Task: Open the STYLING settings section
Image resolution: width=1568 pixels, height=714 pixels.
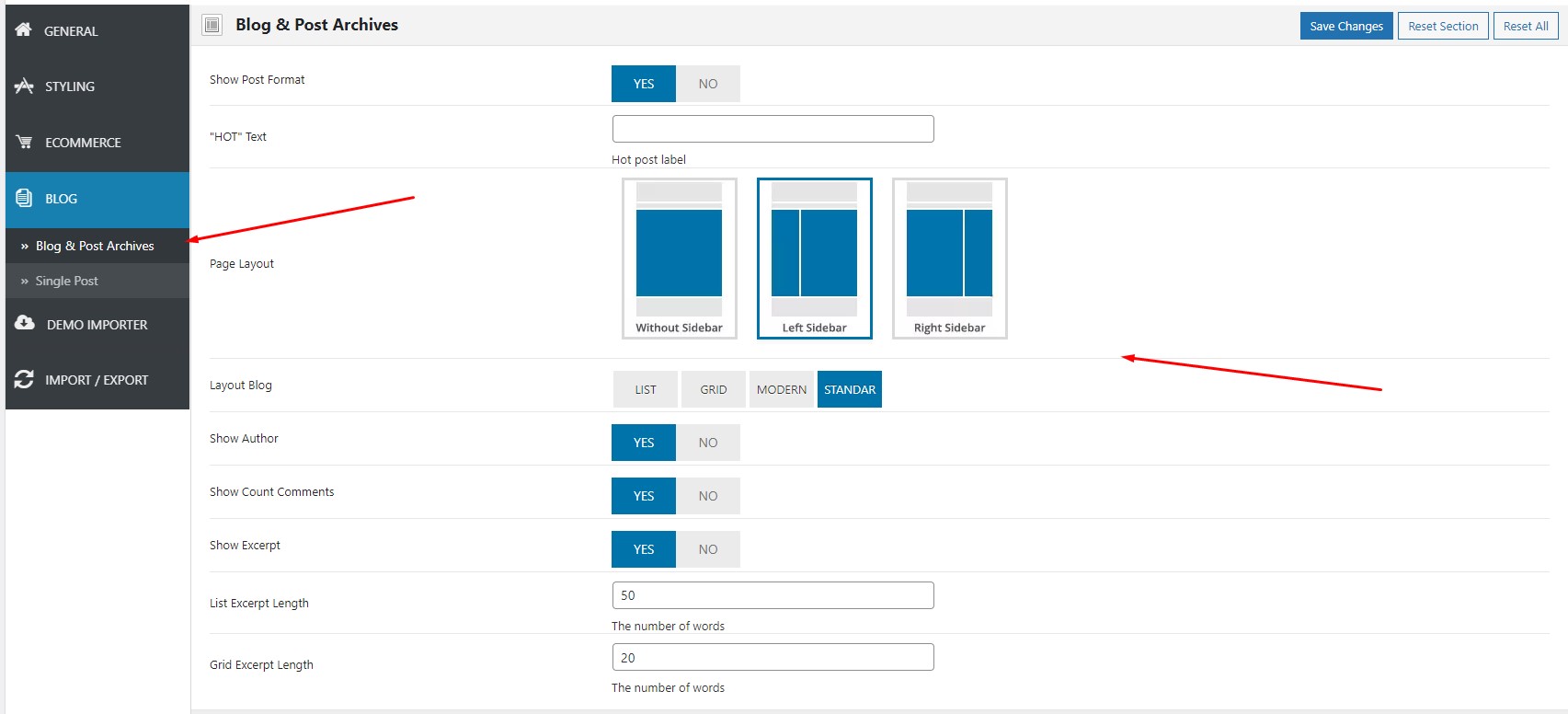Action: click(x=97, y=86)
